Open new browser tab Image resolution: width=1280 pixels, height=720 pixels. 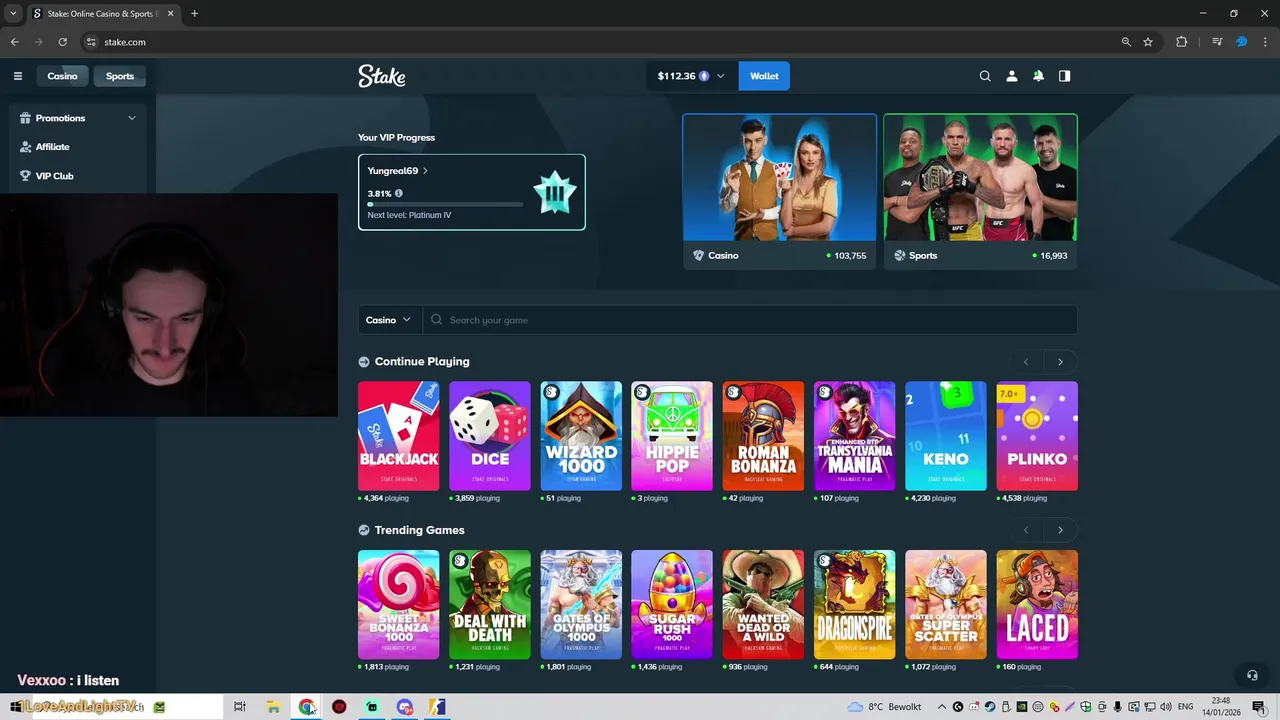(194, 14)
